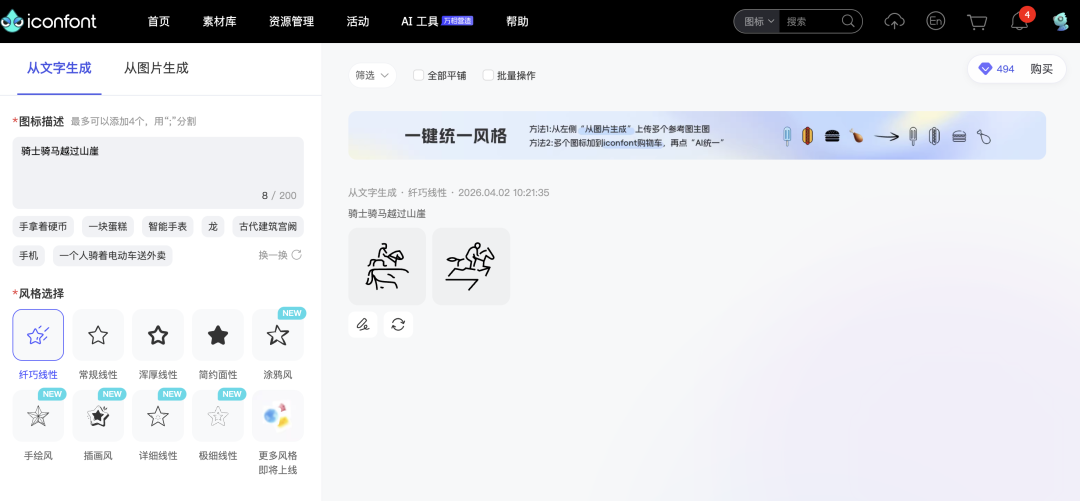
Task: Click the 更多风格即将上线 icon
Action: [278, 416]
